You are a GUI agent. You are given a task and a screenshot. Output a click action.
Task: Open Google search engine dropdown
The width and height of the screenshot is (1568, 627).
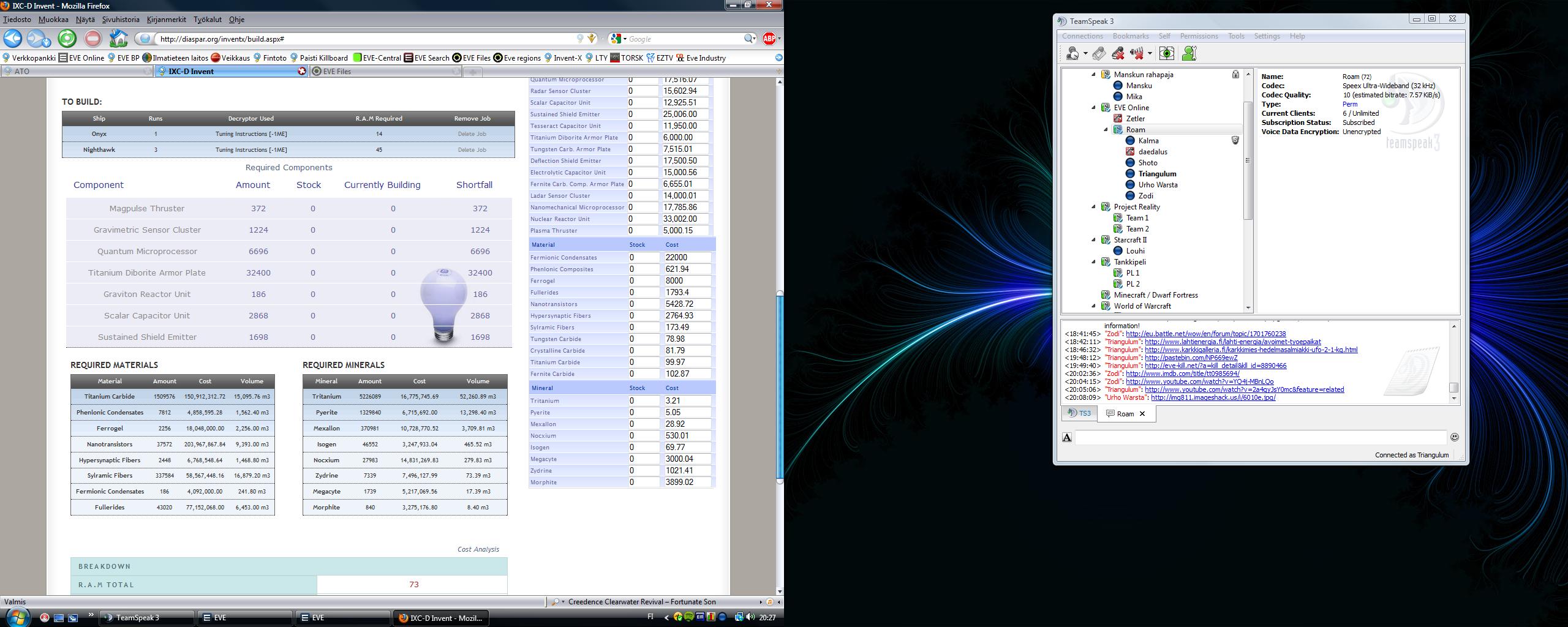619,39
